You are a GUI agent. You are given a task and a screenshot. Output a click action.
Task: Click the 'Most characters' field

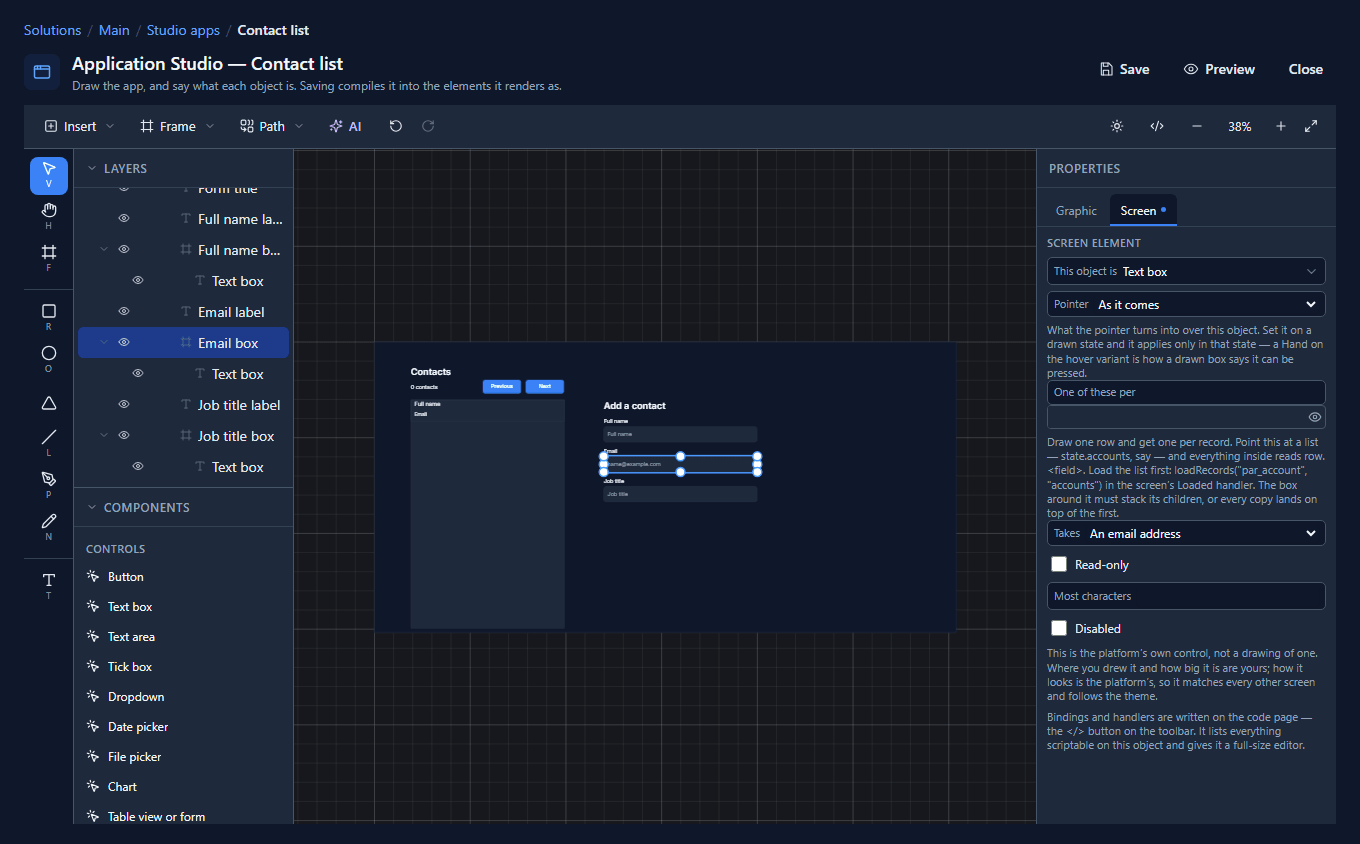[1186, 596]
